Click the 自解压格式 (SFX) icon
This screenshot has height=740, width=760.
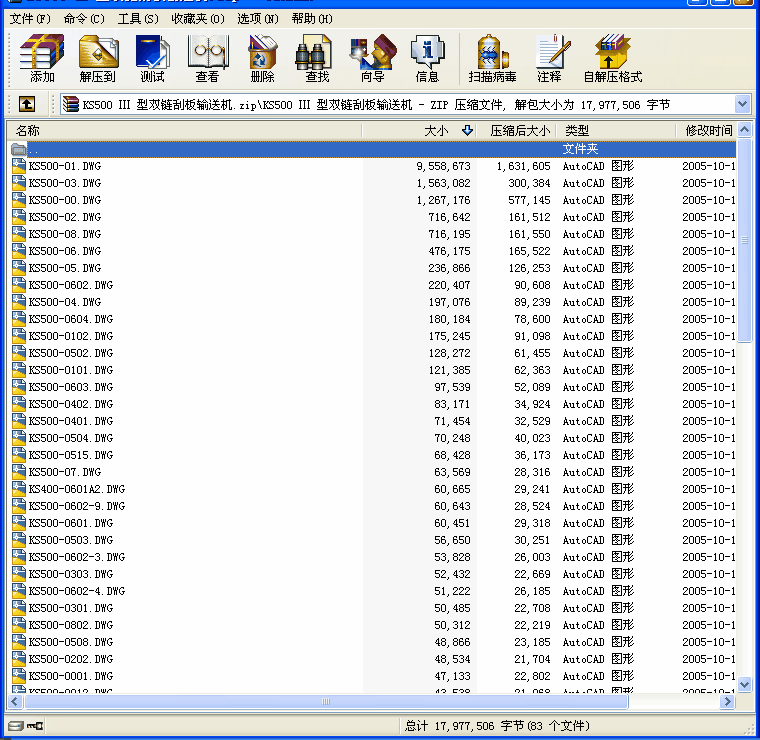coord(612,58)
